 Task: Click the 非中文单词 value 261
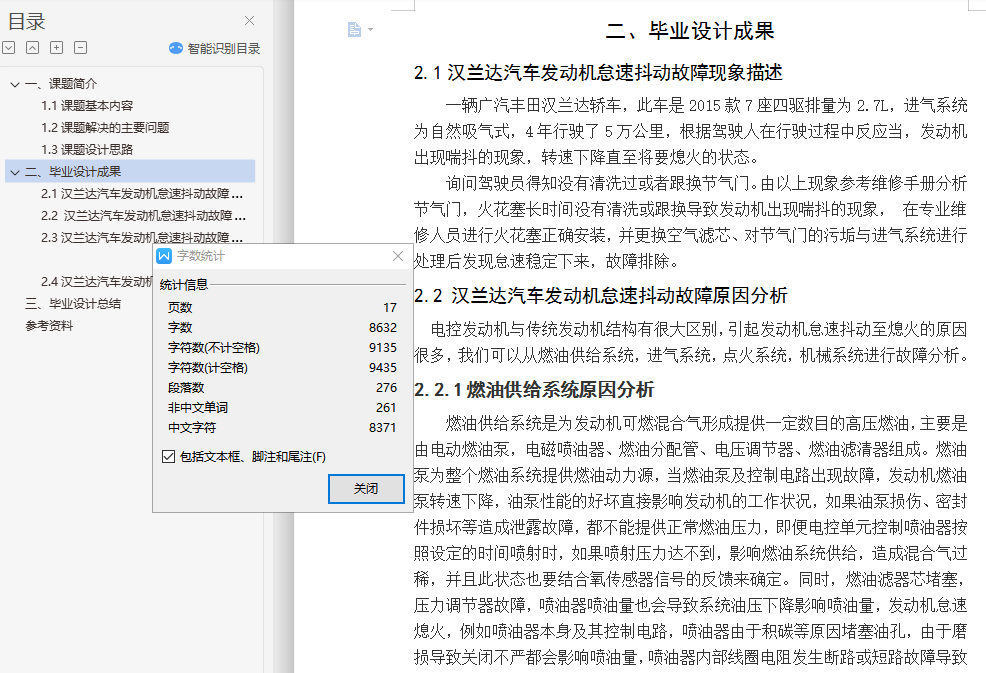coord(387,408)
